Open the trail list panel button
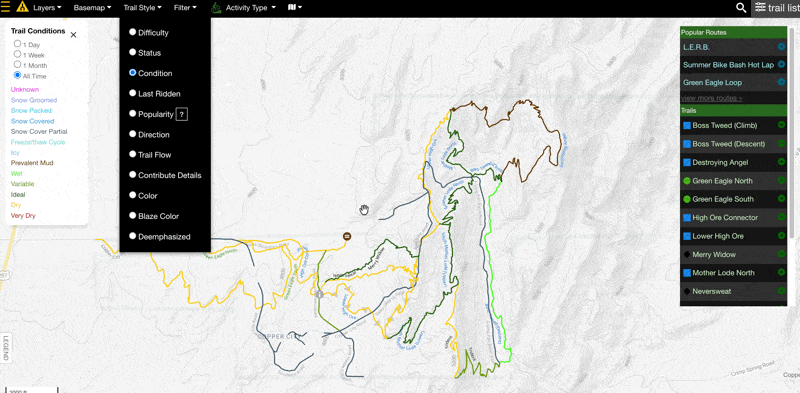Viewport: 800px width, 393px height. [776, 8]
